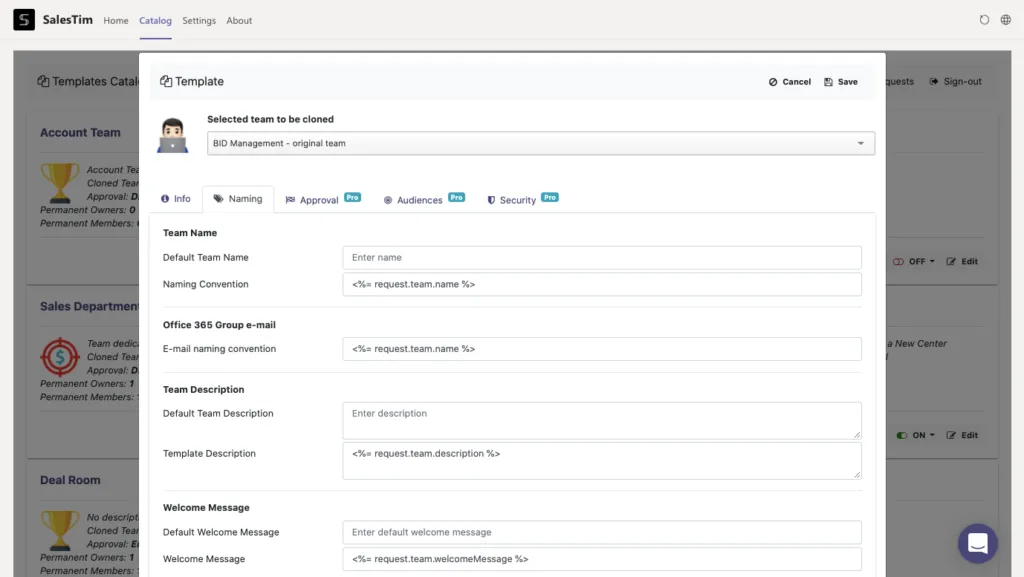This screenshot has width=1024, height=577.
Task: Open the globe language icon
Action: pyautogui.click(x=1006, y=20)
